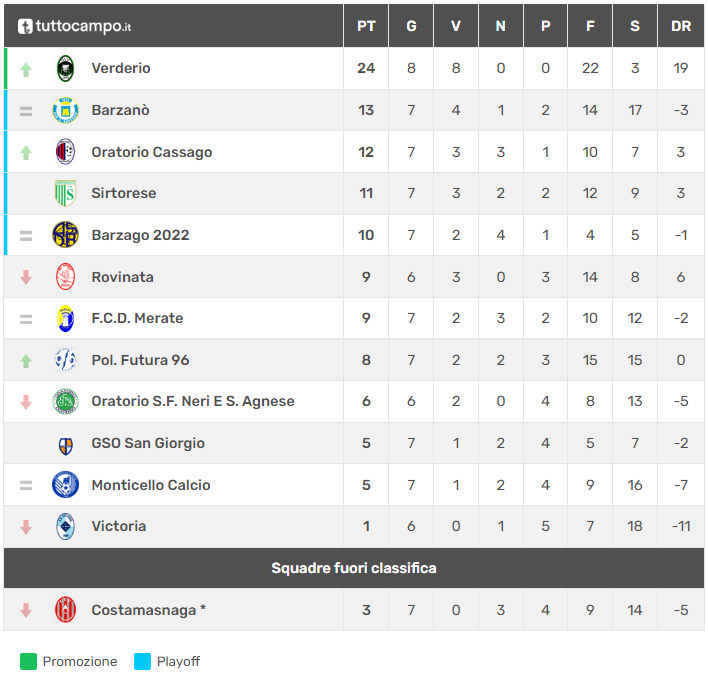Image resolution: width=708 pixels, height=673 pixels.
Task: Click the Costamasnaga red striped crest
Action: coord(65,609)
